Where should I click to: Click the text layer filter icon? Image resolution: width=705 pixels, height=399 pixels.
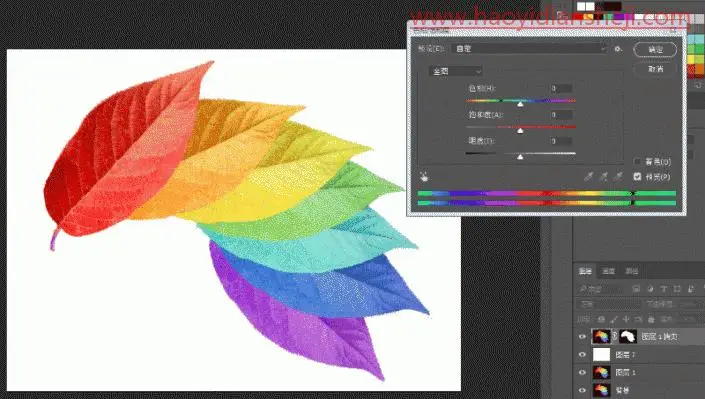pyautogui.click(x=664, y=289)
